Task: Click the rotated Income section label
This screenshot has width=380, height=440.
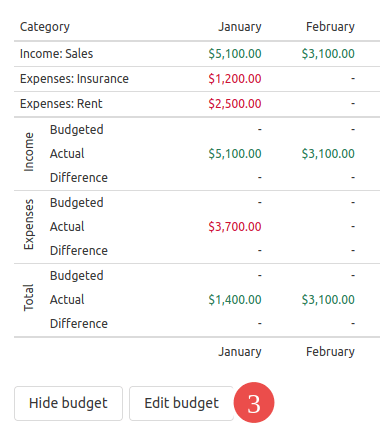Action: [29, 152]
